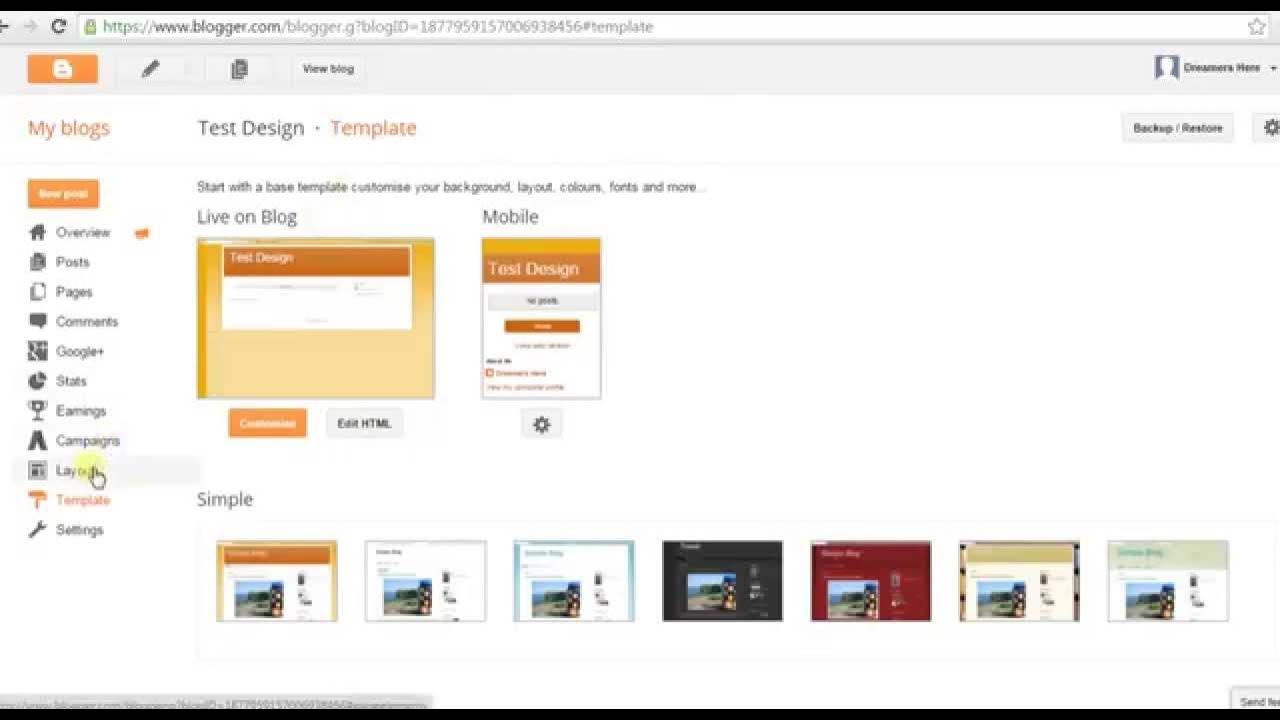Click the Simple section heading
Viewport: 1280px width, 720px height.
click(x=225, y=499)
